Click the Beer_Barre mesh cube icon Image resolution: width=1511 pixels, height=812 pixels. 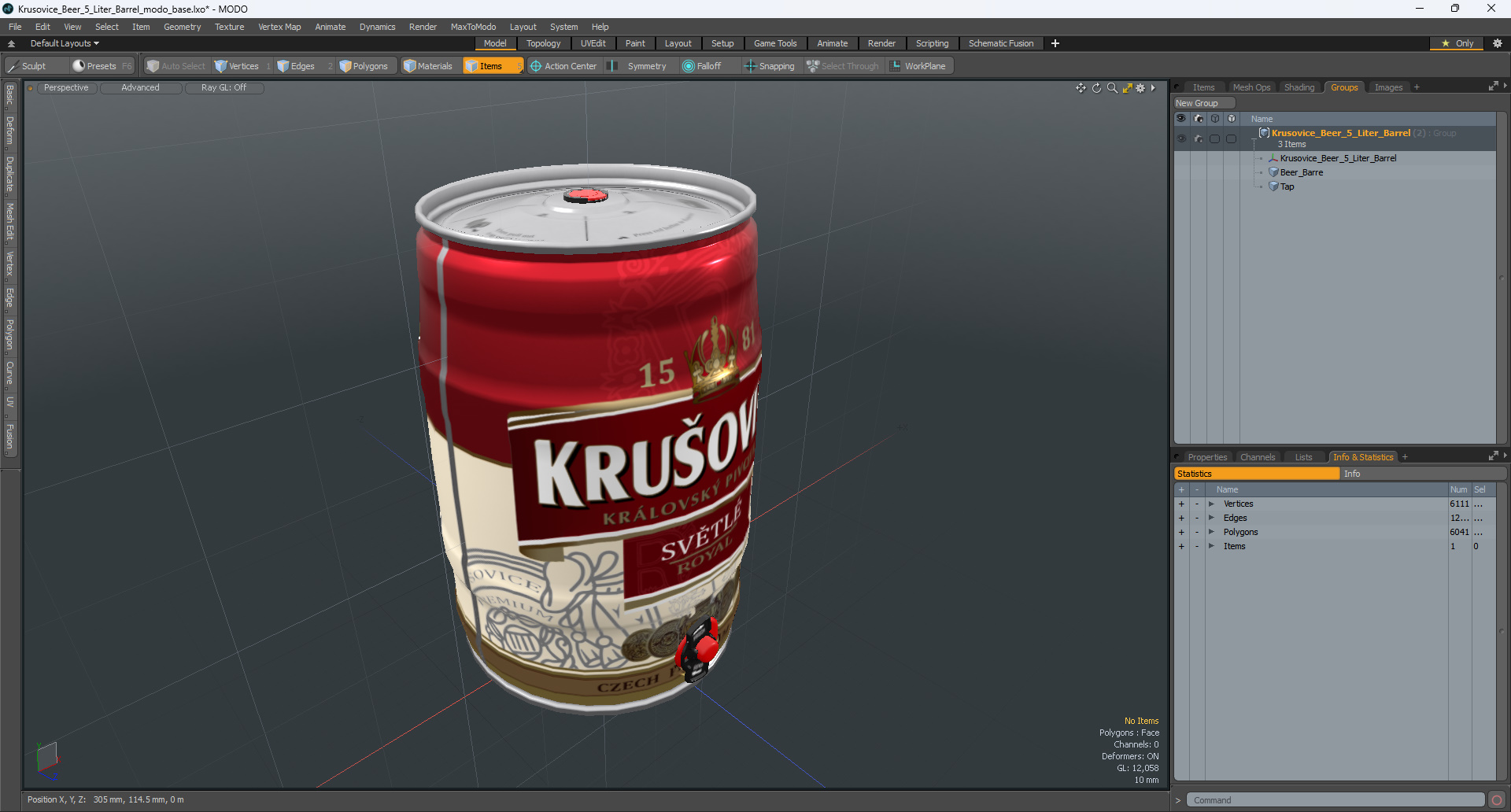pos(1273,172)
